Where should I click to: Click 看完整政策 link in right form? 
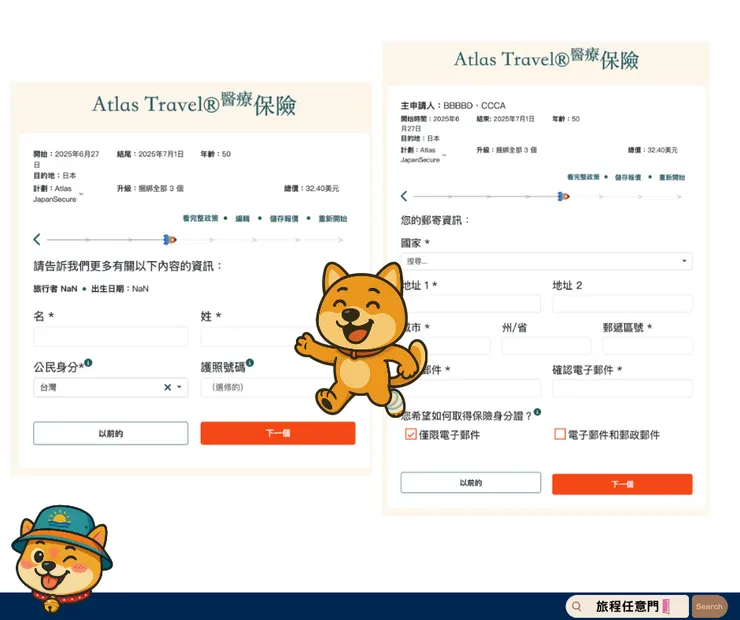pyautogui.click(x=583, y=177)
